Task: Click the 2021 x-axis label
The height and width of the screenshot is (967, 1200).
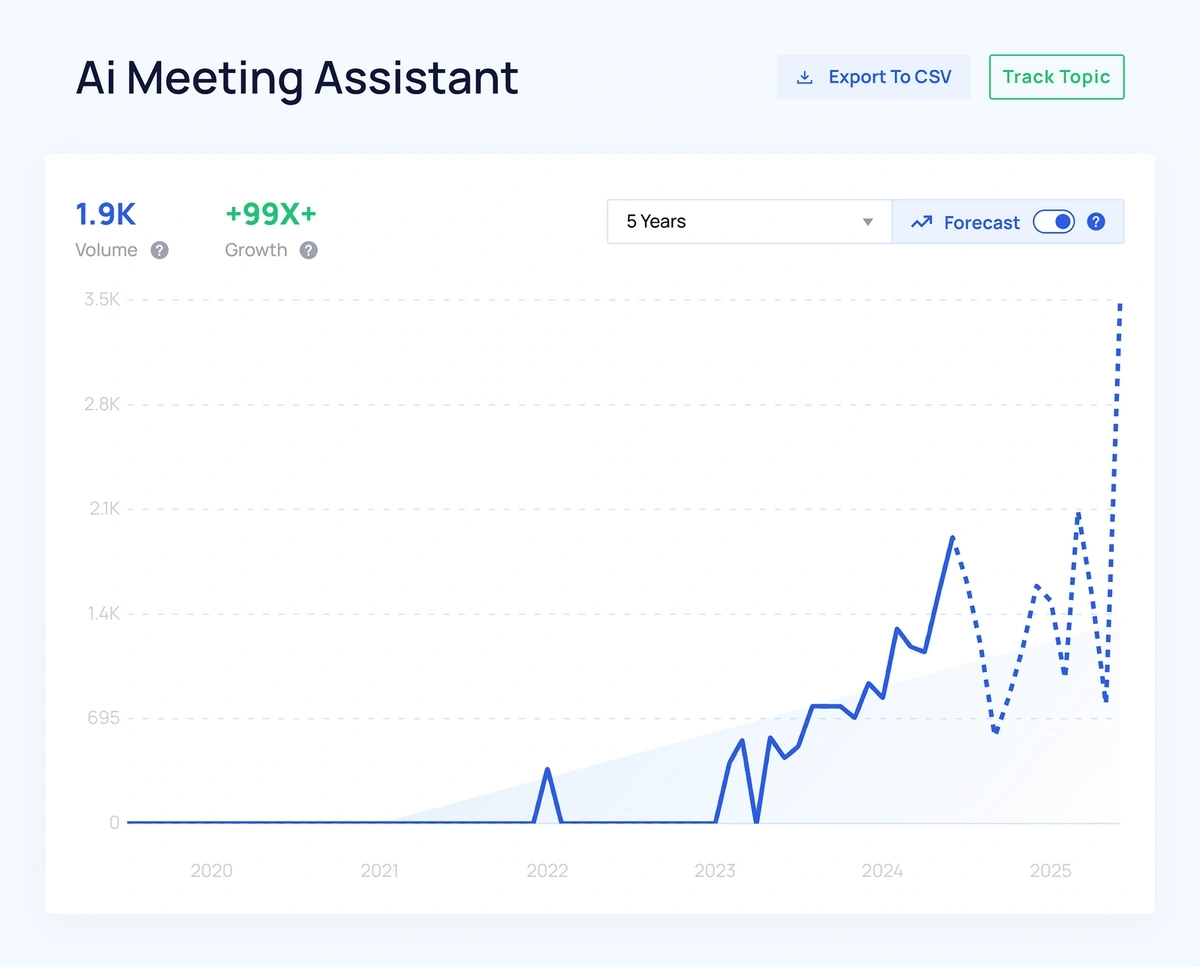Action: [379, 871]
